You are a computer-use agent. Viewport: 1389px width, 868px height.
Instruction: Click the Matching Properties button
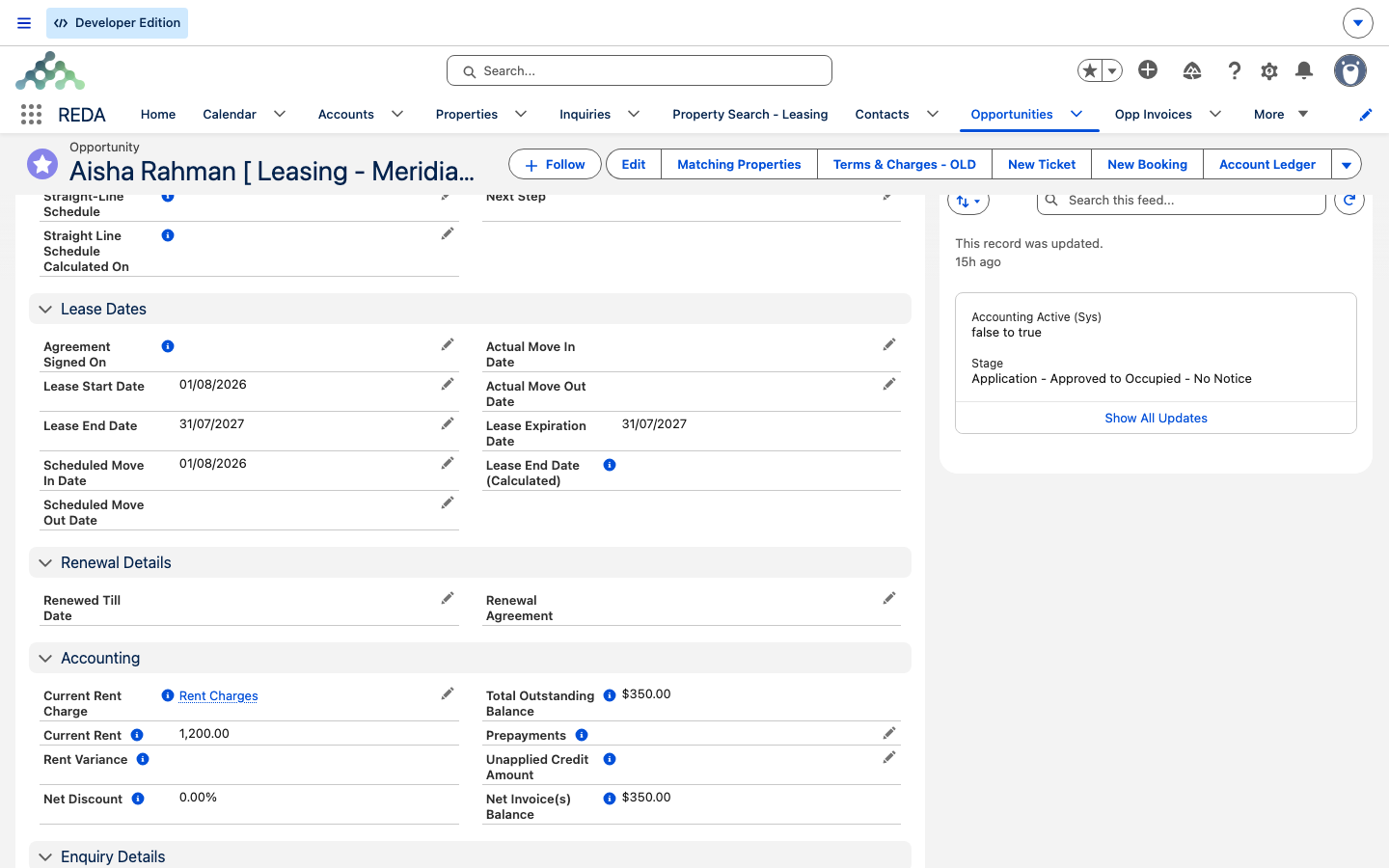pos(739,165)
